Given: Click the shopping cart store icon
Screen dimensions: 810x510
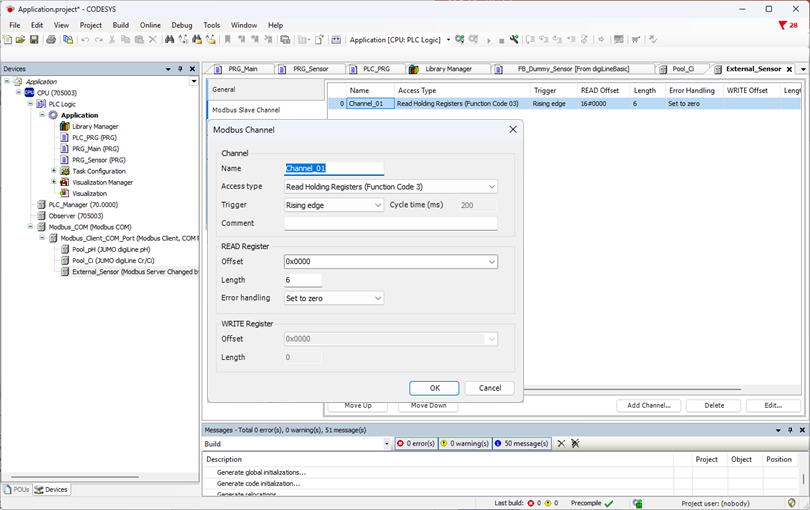Looking at the screenshot, I should click(636, 40).
